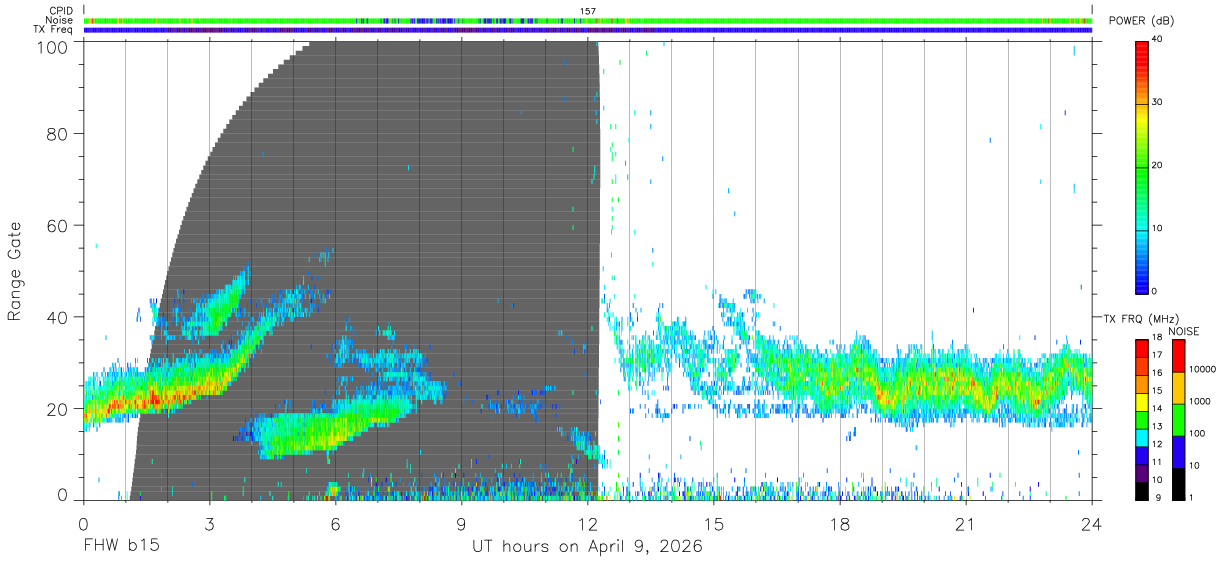This screenshot has height=567, width=1228.
Task: Click x-axis tick label '9'
Action: point(461,523)
